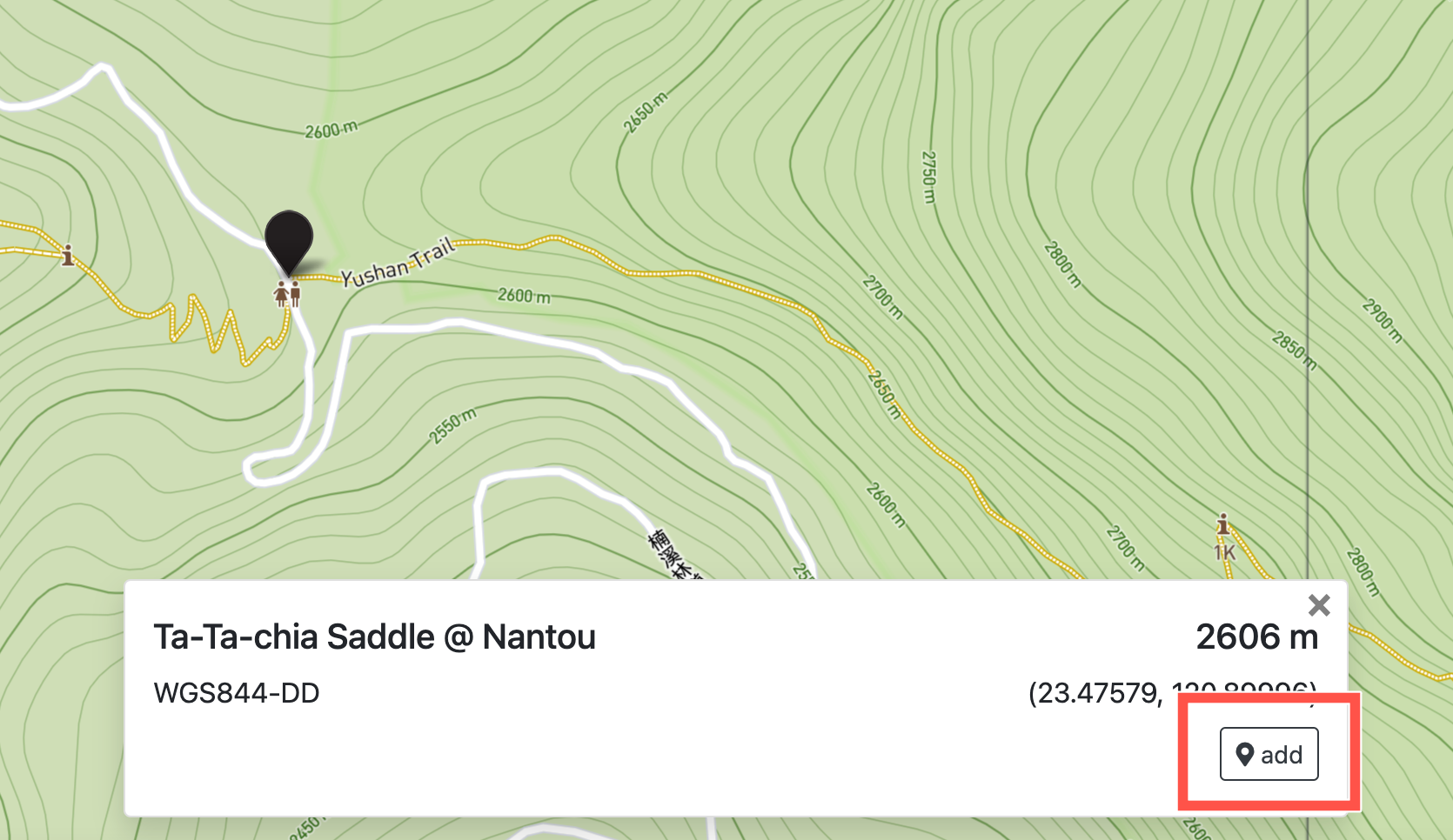This screenshot has width=1453, height=840.
Task: Click the pin icon inside the add button
Action: (x=1245, y=755)
